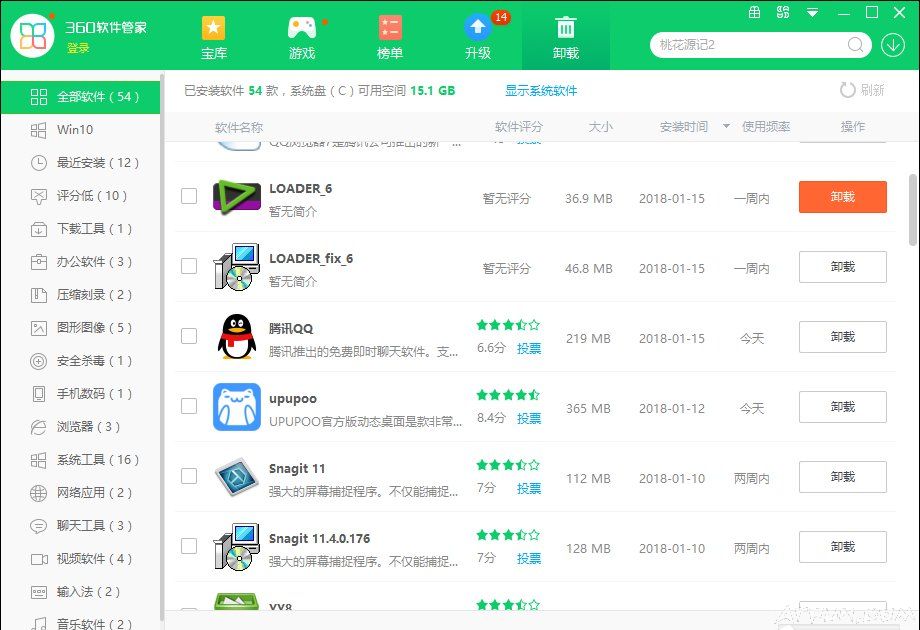
Task: Switch to the 宝库 tab
Action: tap(214, 36)
